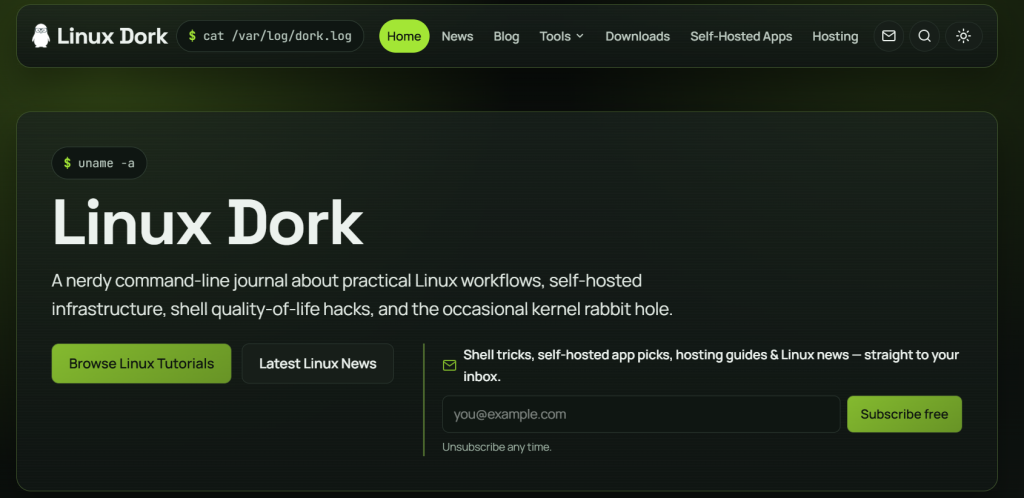Go to the News nav item
This screenshot has width=1024, height=498.
click(x=457, y=37)
